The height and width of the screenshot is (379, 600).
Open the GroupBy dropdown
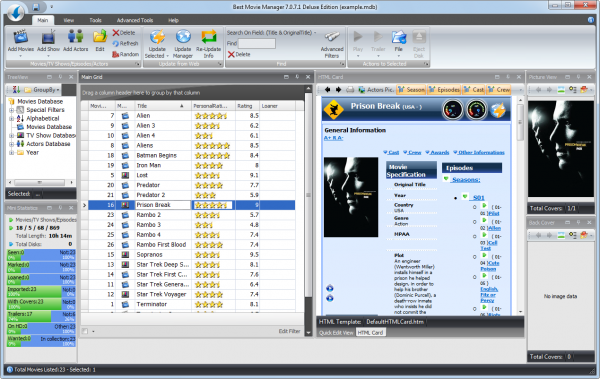point(42,90)
